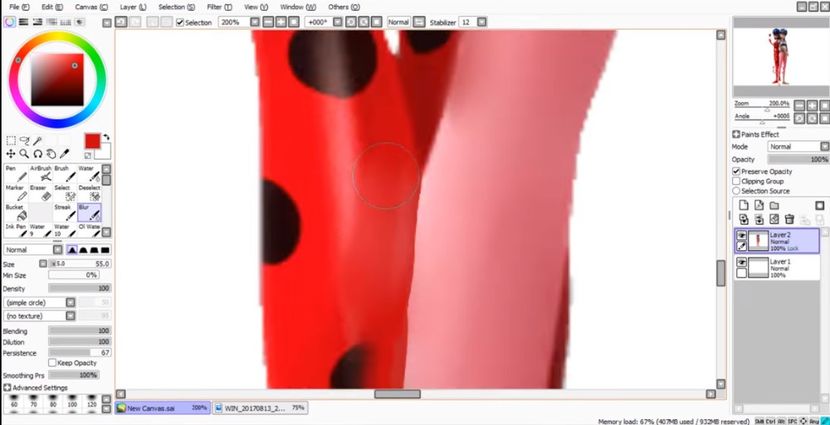Hide Layer2 using its eye icon
830x425 pixels.
point(742,235)
